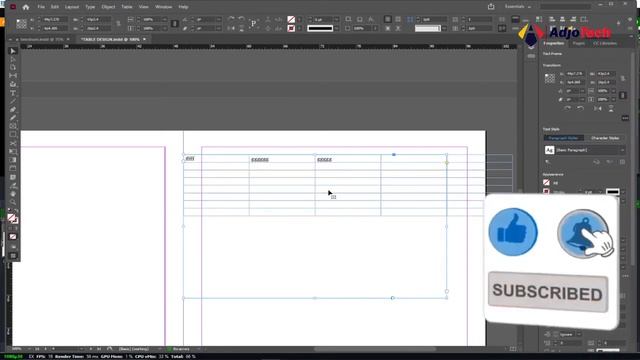This screenshot has height=360, width=640.
Task: Open the File menu
Action: coord(41,7)
